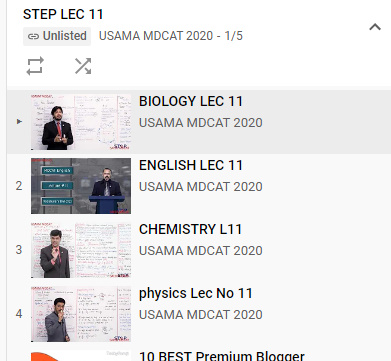
Task: Click playlist item number 4
Action: 19,314
